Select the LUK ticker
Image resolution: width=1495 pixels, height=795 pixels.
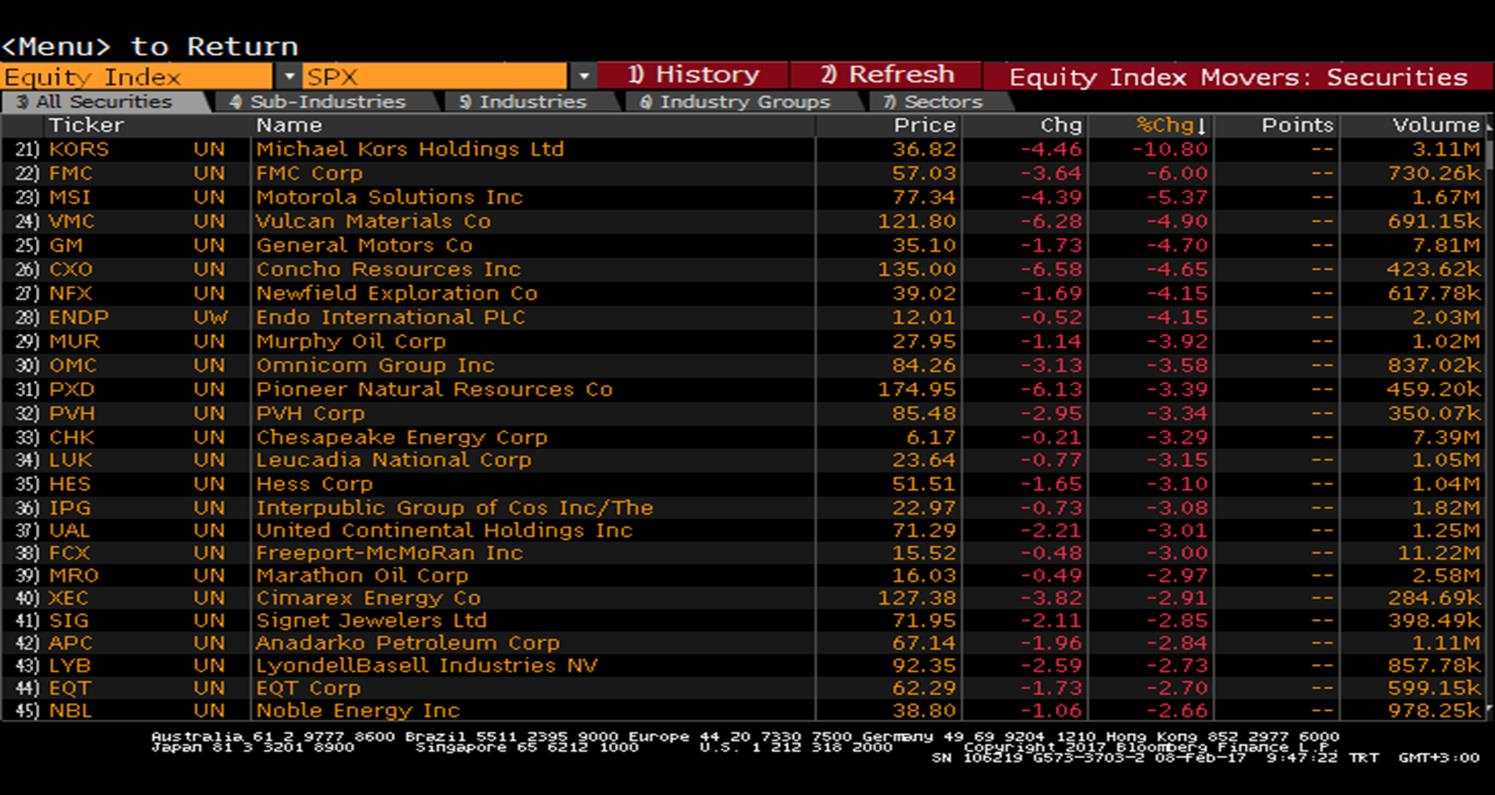(70, 461)
